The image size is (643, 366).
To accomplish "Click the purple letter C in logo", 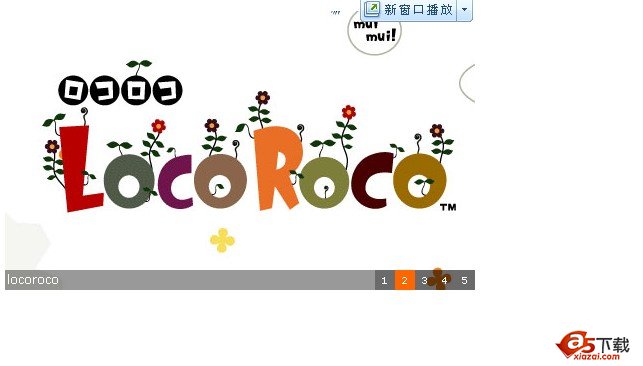I will (x=175, y=182).
